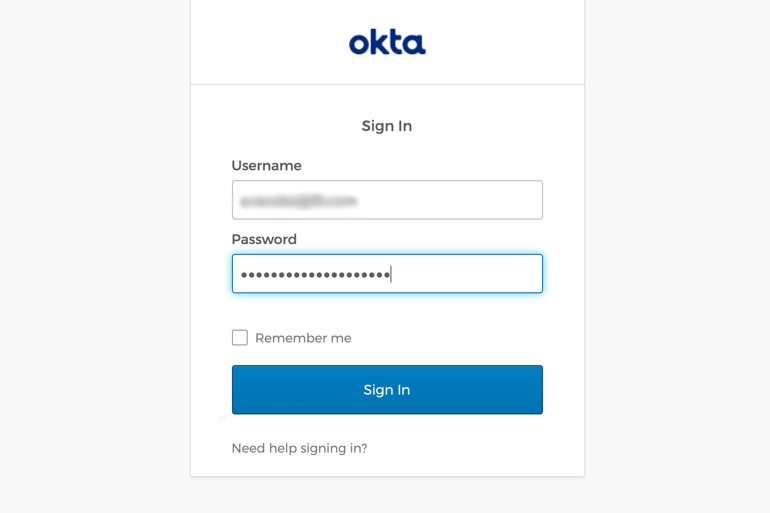Click the letter "o" in Okta logo
Image resolution: width=770 pixels, height=513 pixels.
coord(359,44)
